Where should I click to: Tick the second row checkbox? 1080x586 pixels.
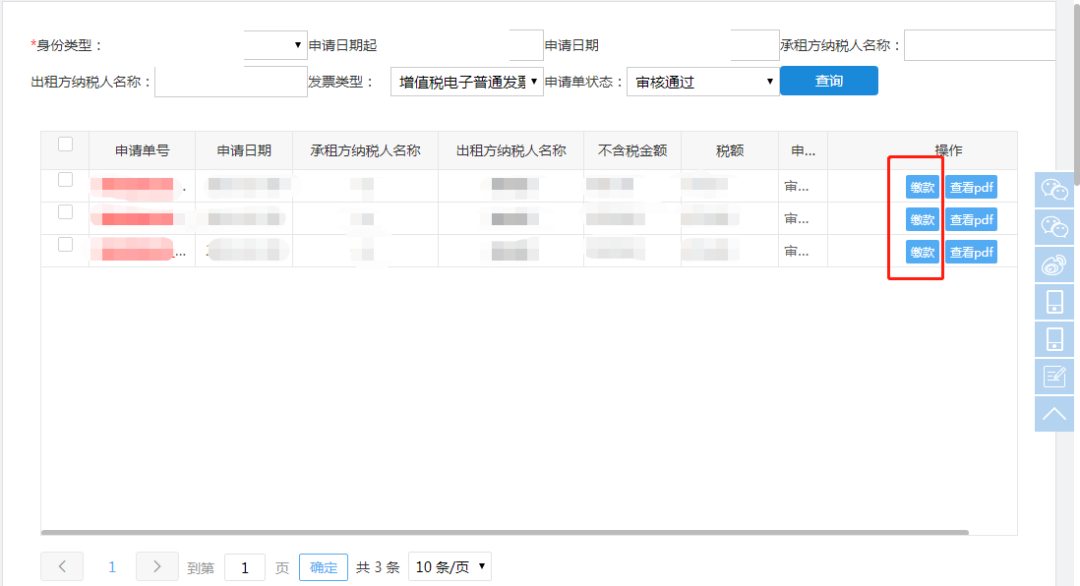click(x=65, y=212)
